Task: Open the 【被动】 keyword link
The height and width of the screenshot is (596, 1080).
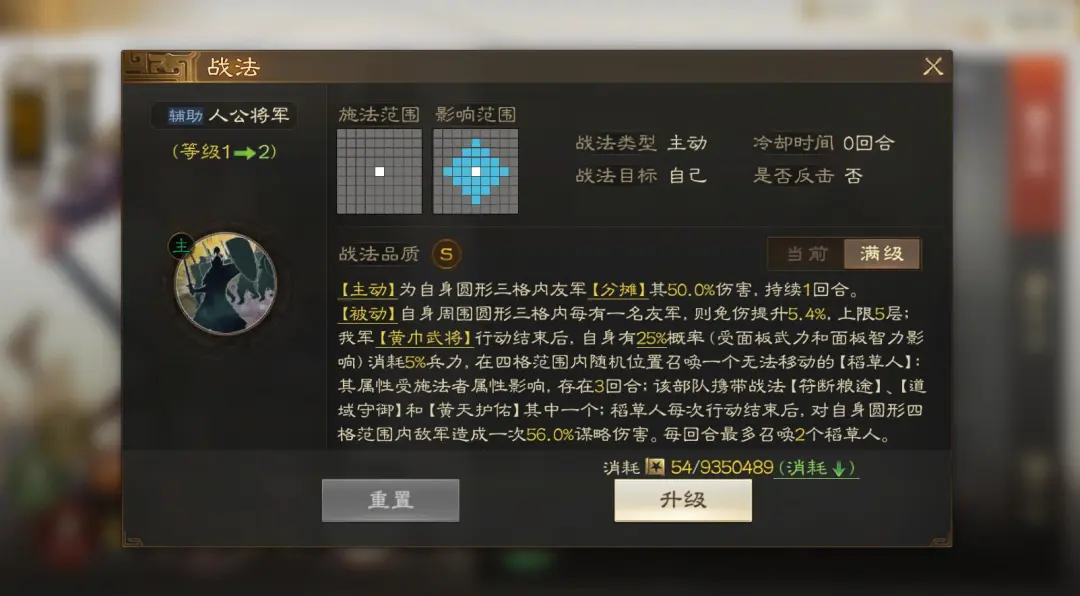Action: [368, 314]
